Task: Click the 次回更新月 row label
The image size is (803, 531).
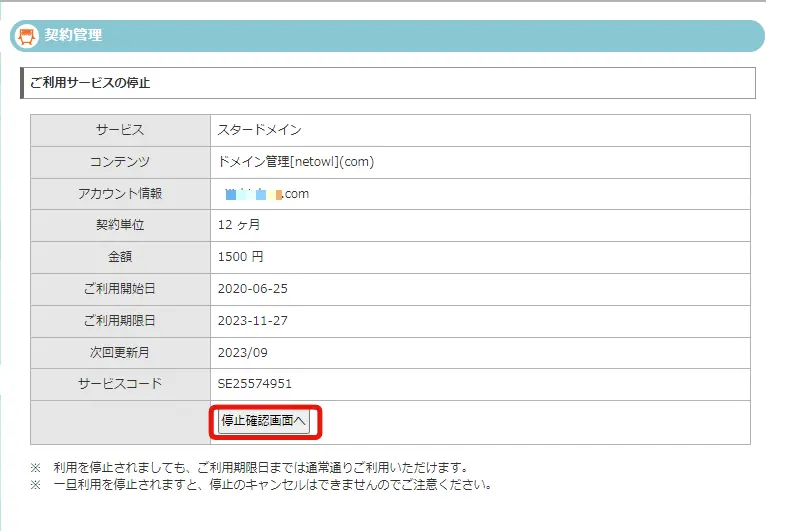Action: (120, 353)
